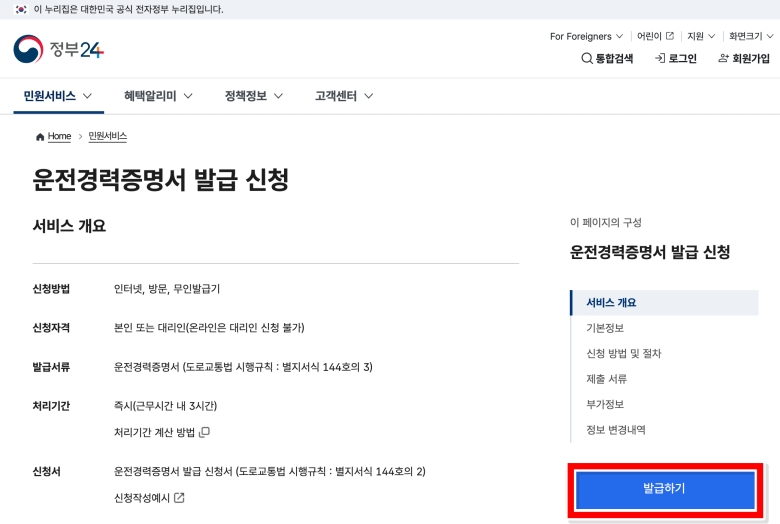Click the 신청자격 row label
This screenshot has height=524, width=780.
pyautogui.click(x=51, y=328)
